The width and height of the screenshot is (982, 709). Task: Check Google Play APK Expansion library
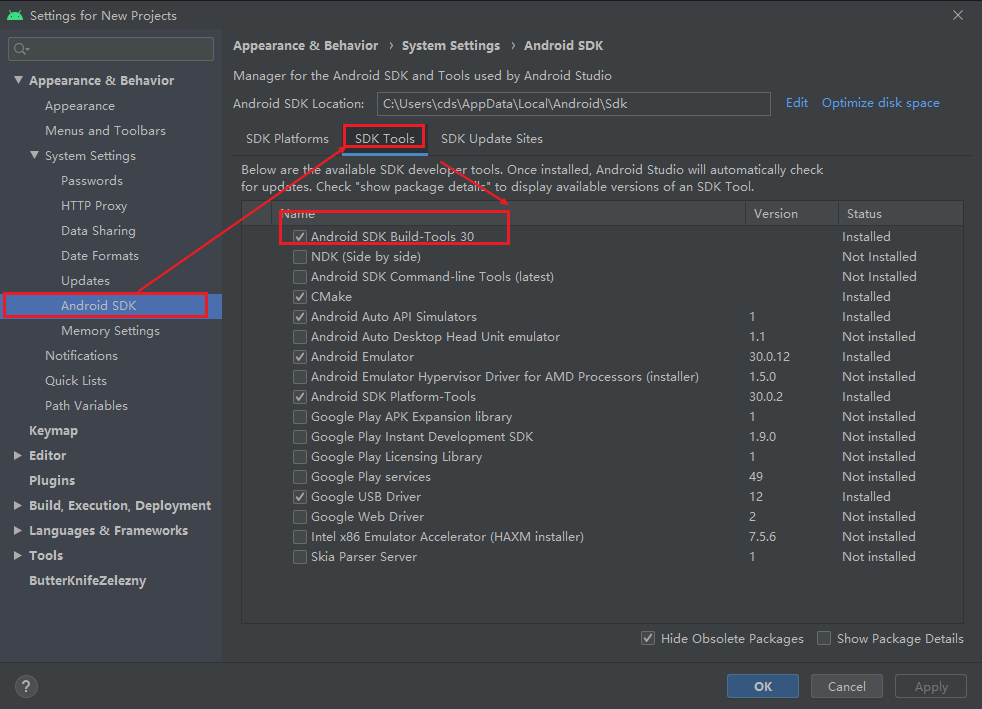pyautogui.click(x=300, y=417)
